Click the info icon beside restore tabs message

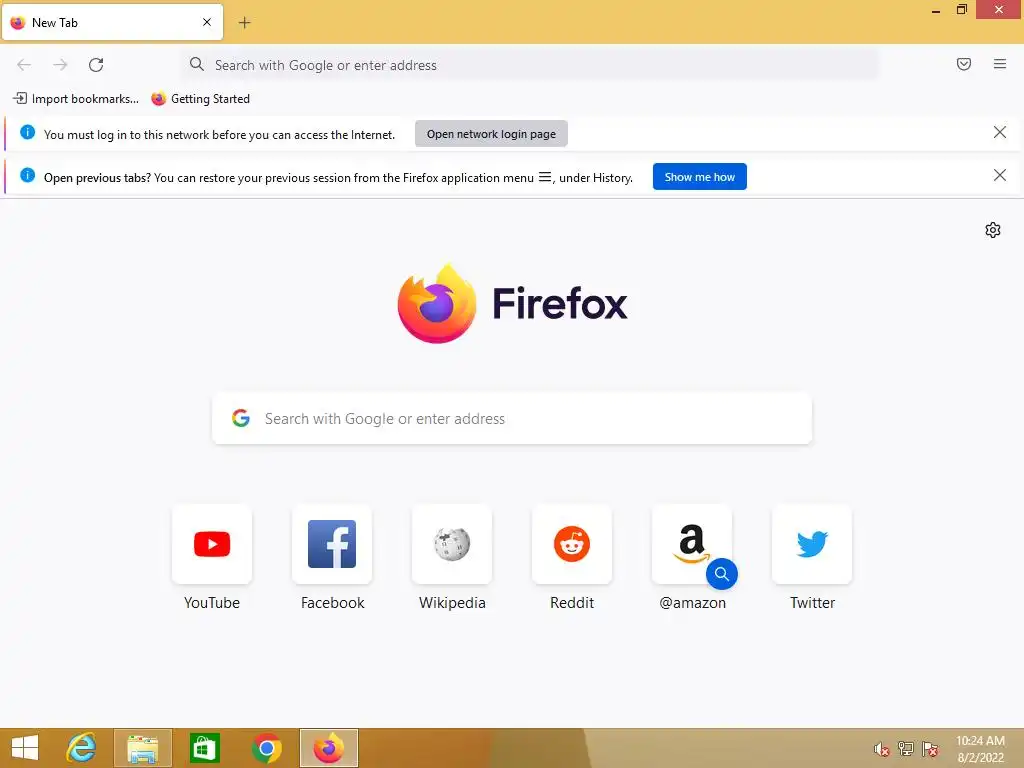27,175
